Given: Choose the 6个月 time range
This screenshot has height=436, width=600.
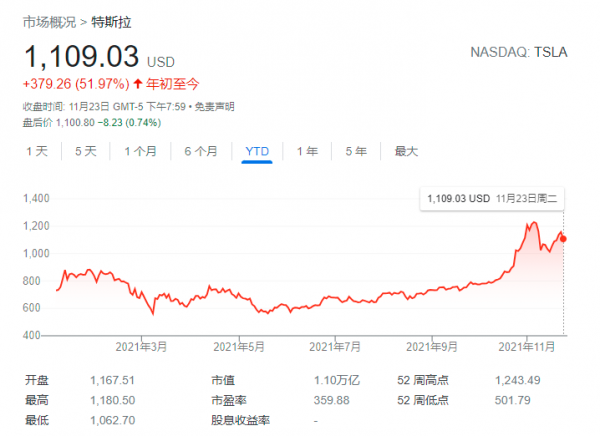Looking at the screenshot, I should click(201, 151).
